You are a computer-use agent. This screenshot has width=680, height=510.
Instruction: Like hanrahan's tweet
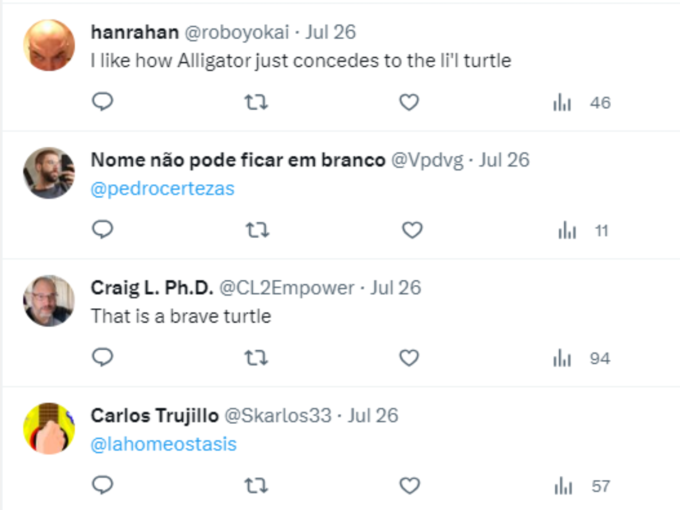[x=409, y=102]
